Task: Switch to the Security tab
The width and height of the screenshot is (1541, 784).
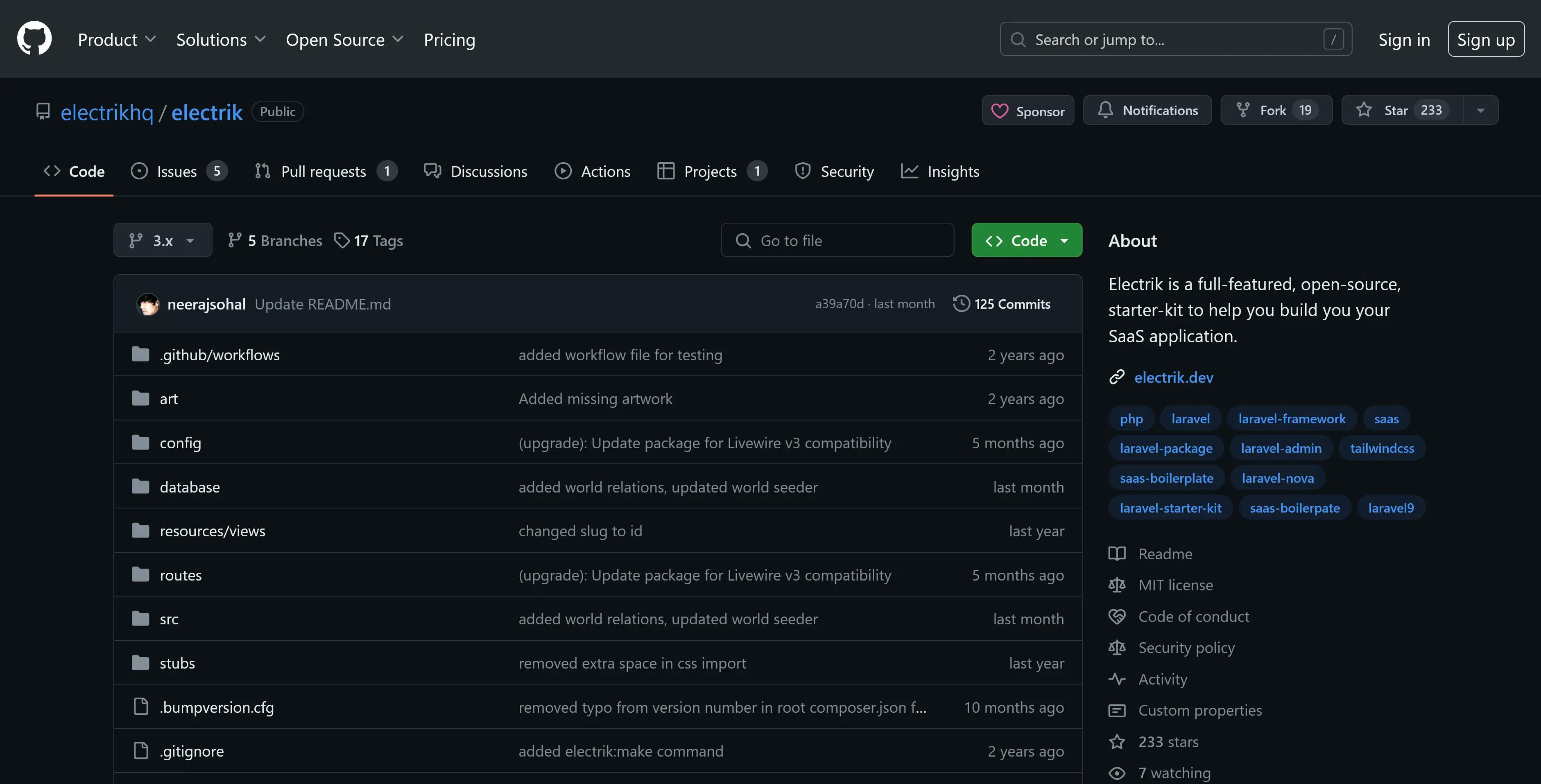Action: pyautogui.click(x=834, y=171)
